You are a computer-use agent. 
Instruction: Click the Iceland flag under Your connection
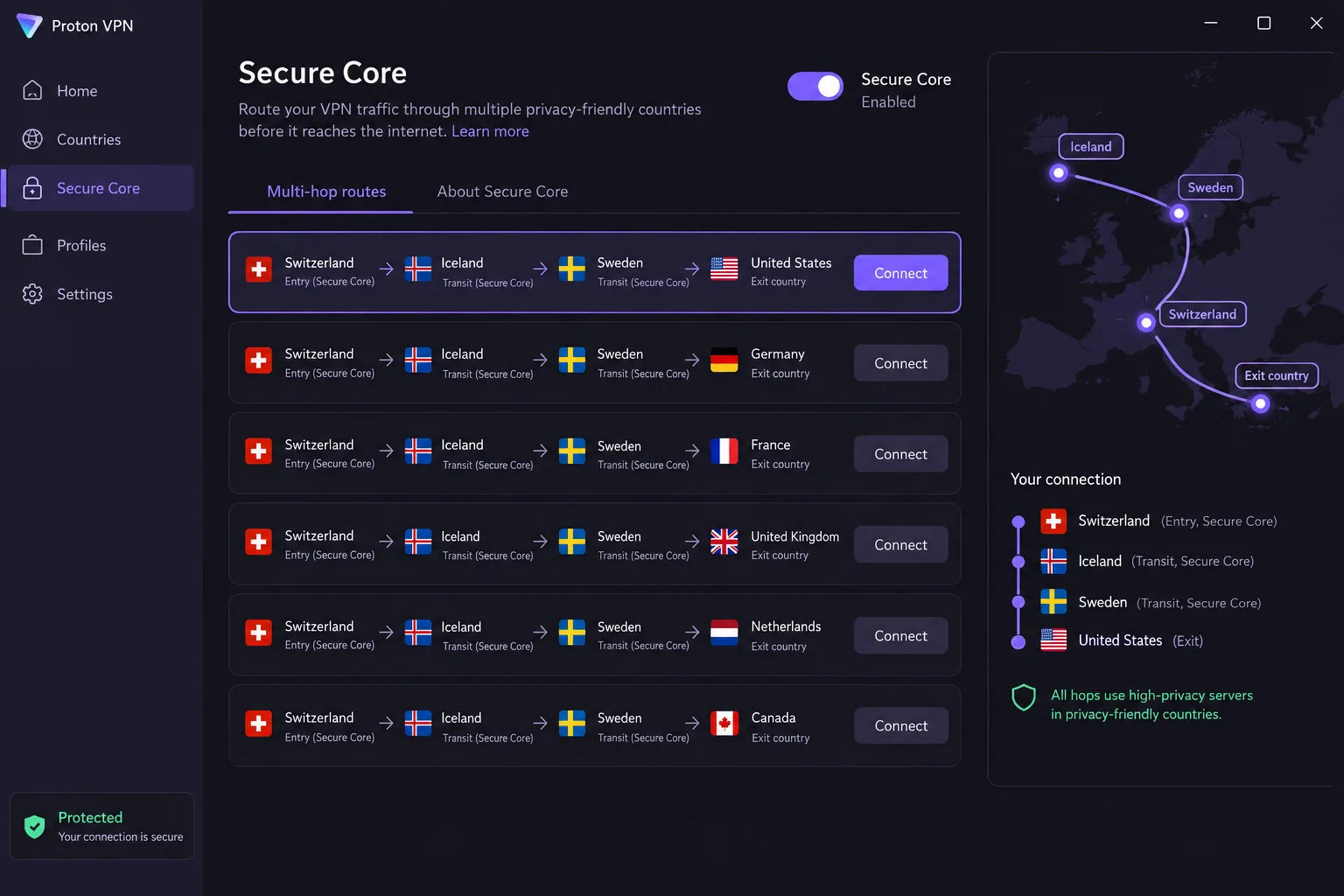coord(1053,561)
